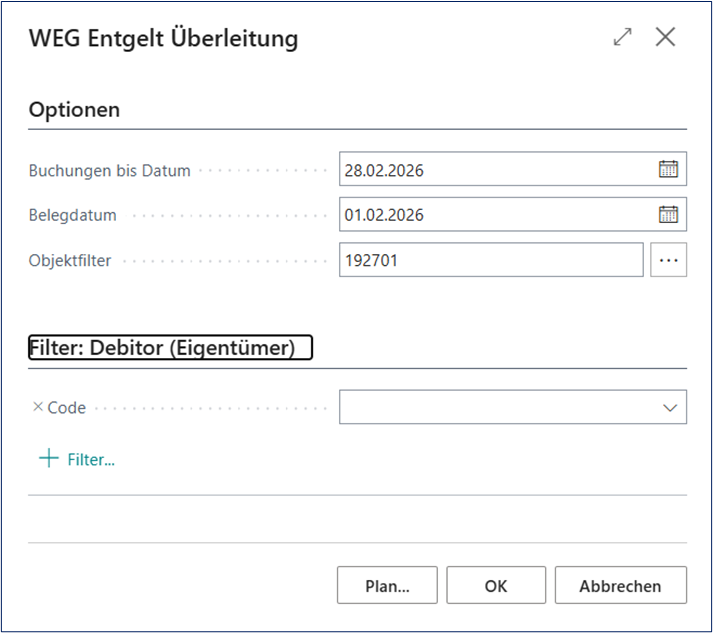Click the Plan... button
Viewport: 713px width, 633px height.
[387, 586]
